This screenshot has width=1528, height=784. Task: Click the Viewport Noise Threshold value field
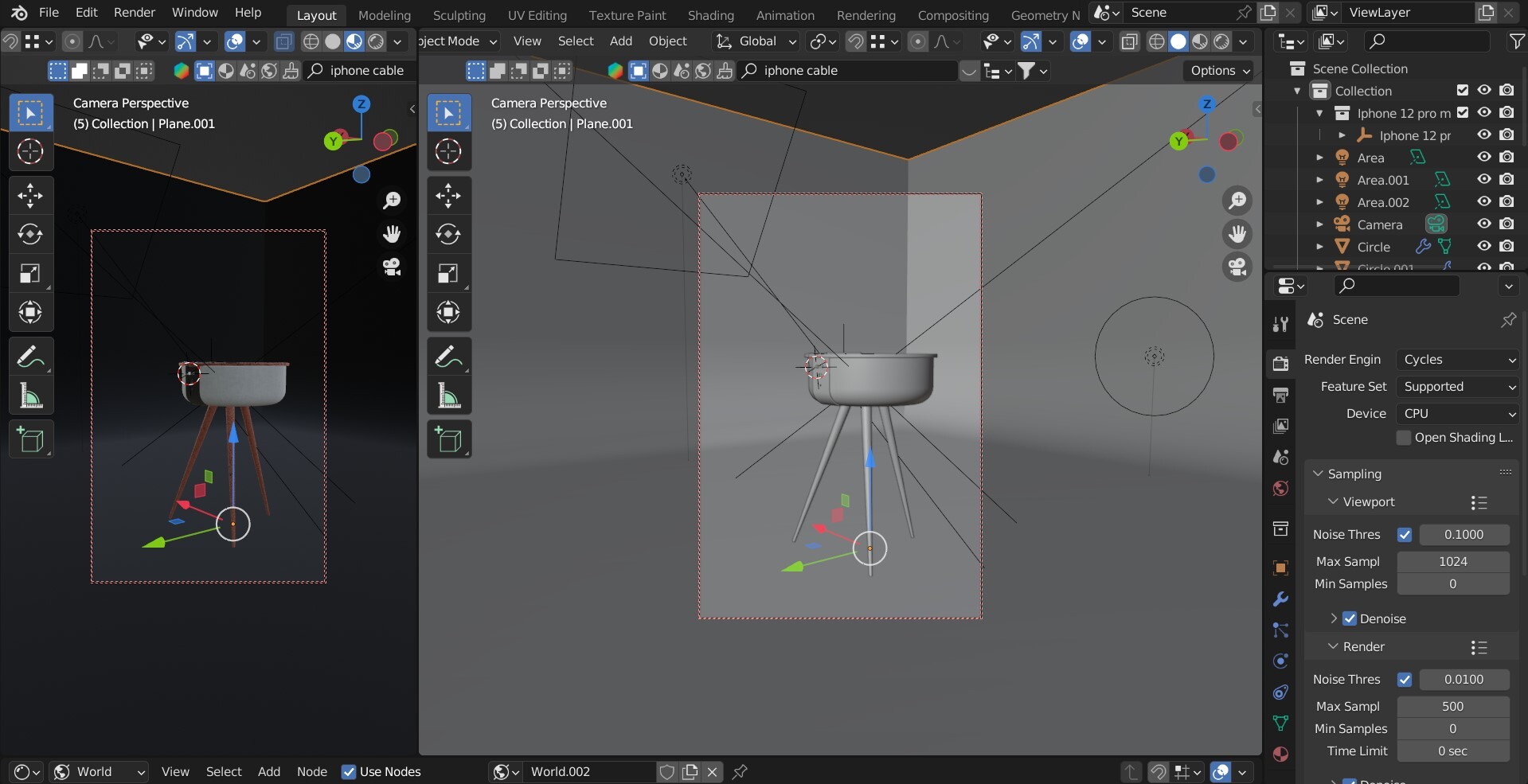(x=1464, y=535)
